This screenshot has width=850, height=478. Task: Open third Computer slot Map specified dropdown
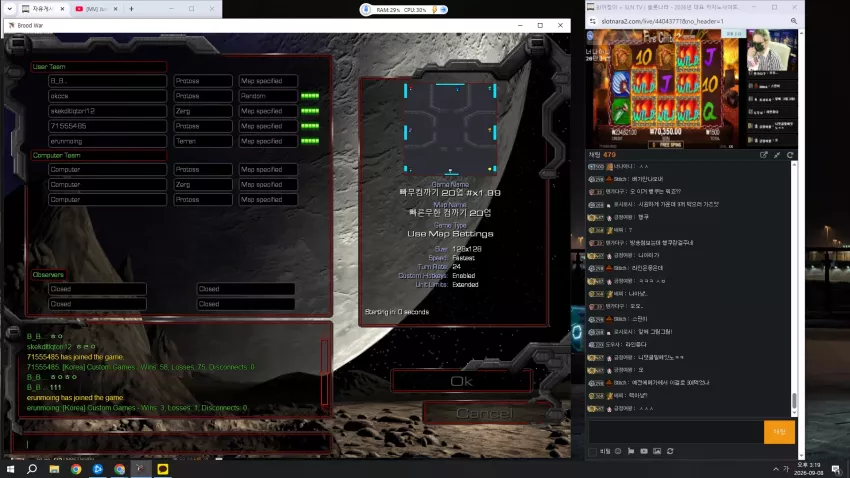pyautogui.click(x=268, y=199)
